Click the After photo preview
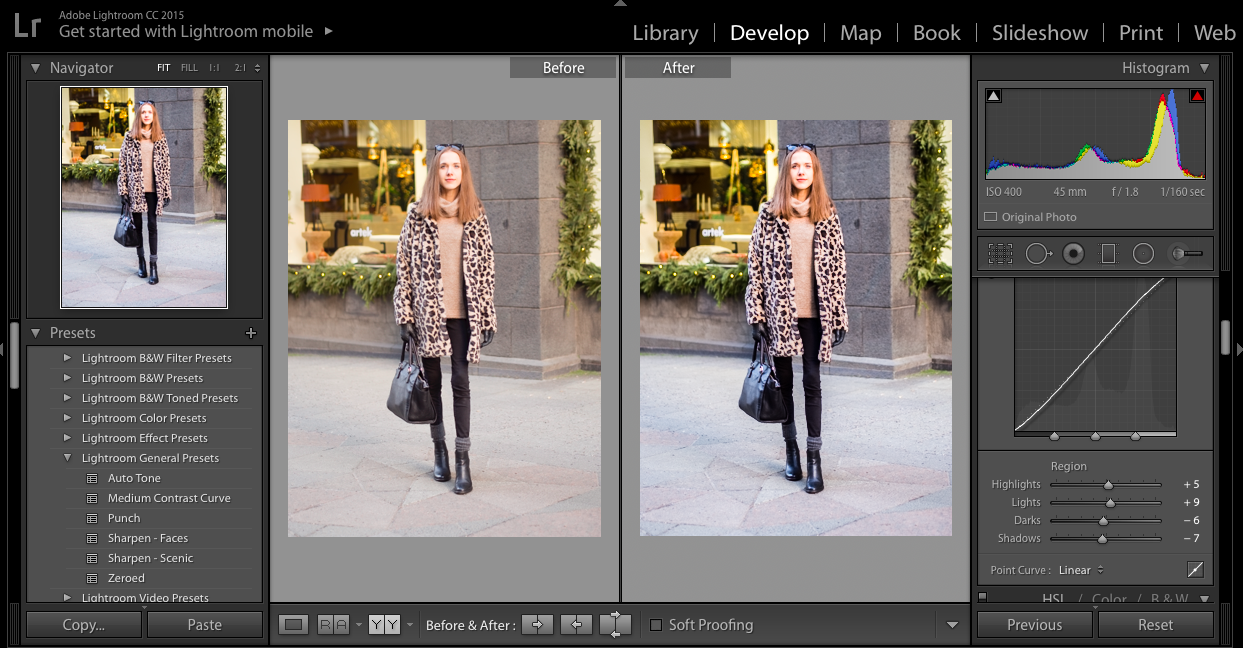 796,328
